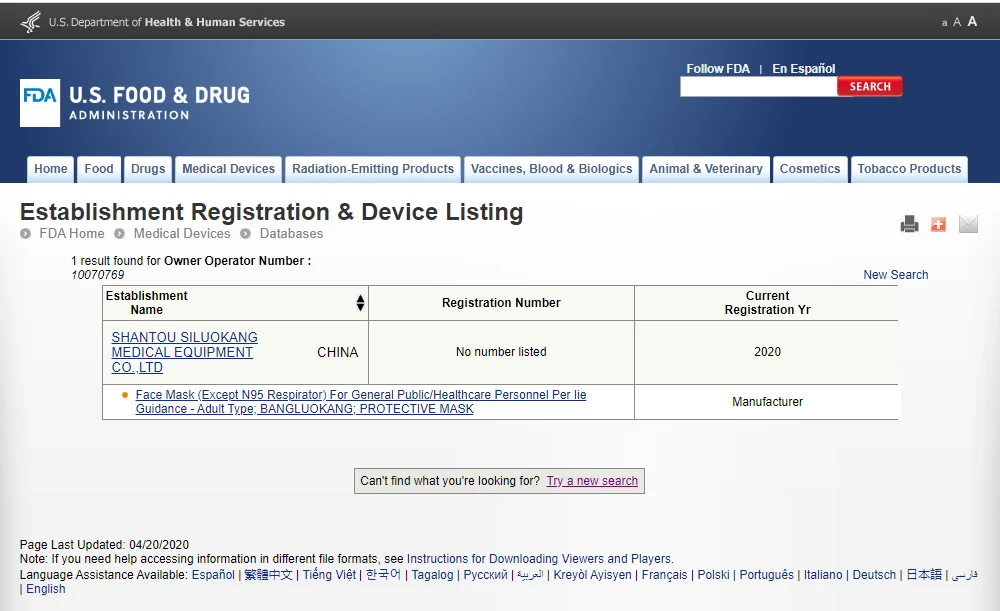1000x611 pixels.
Task: Open Follow FDA link
Action: pos(718,68)
